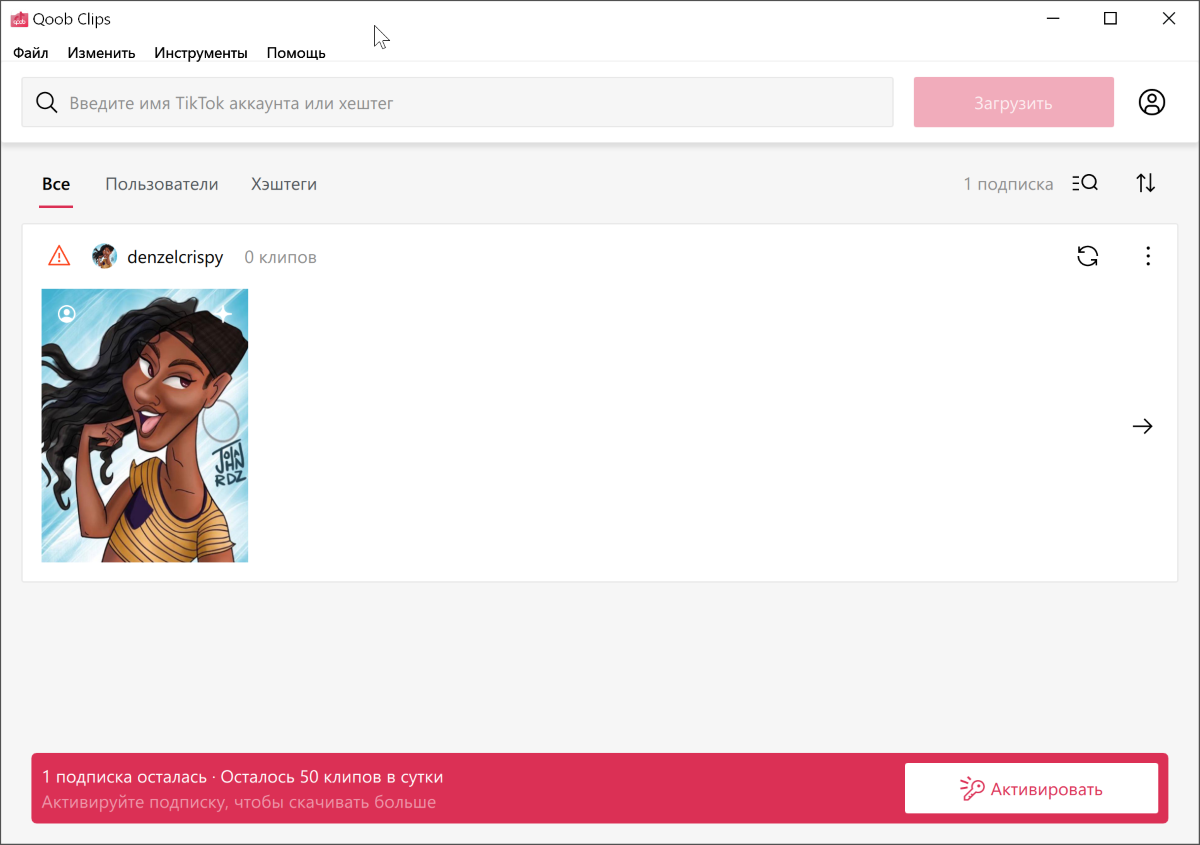Click the sort order arrows icon
1200x845 pixels.
click(1146, 183)
